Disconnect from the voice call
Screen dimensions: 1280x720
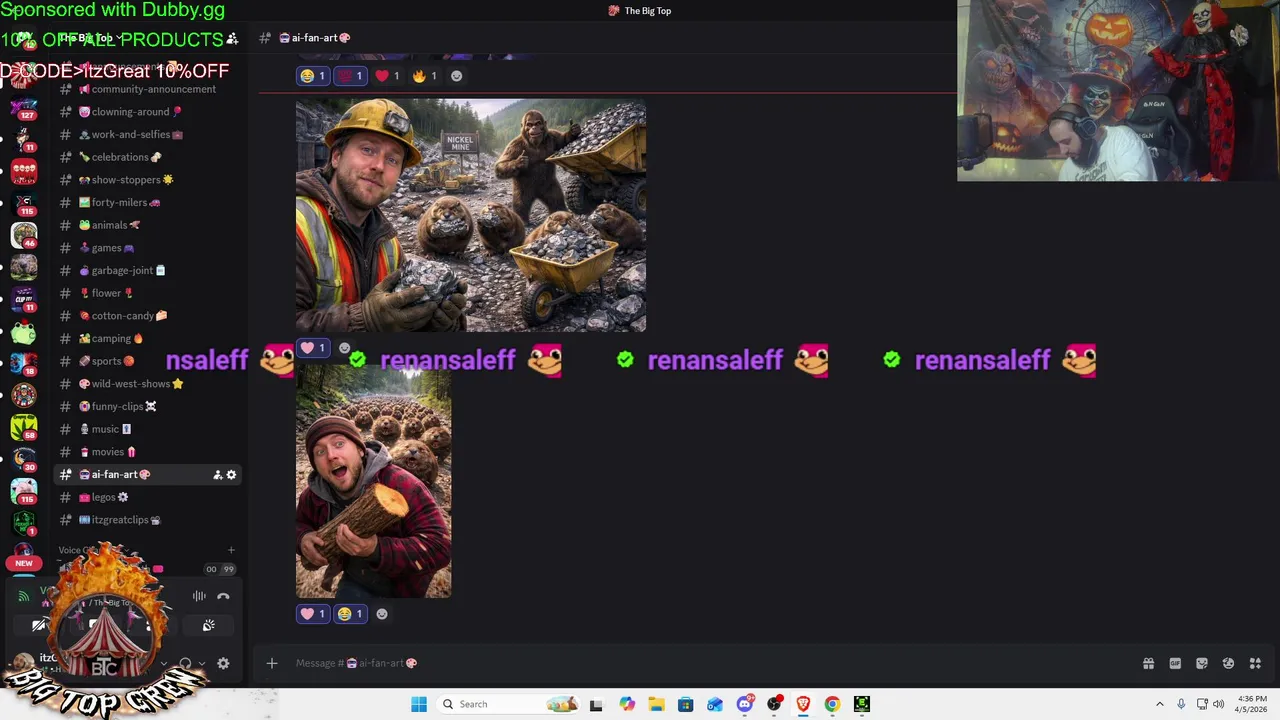coord(223,596)
